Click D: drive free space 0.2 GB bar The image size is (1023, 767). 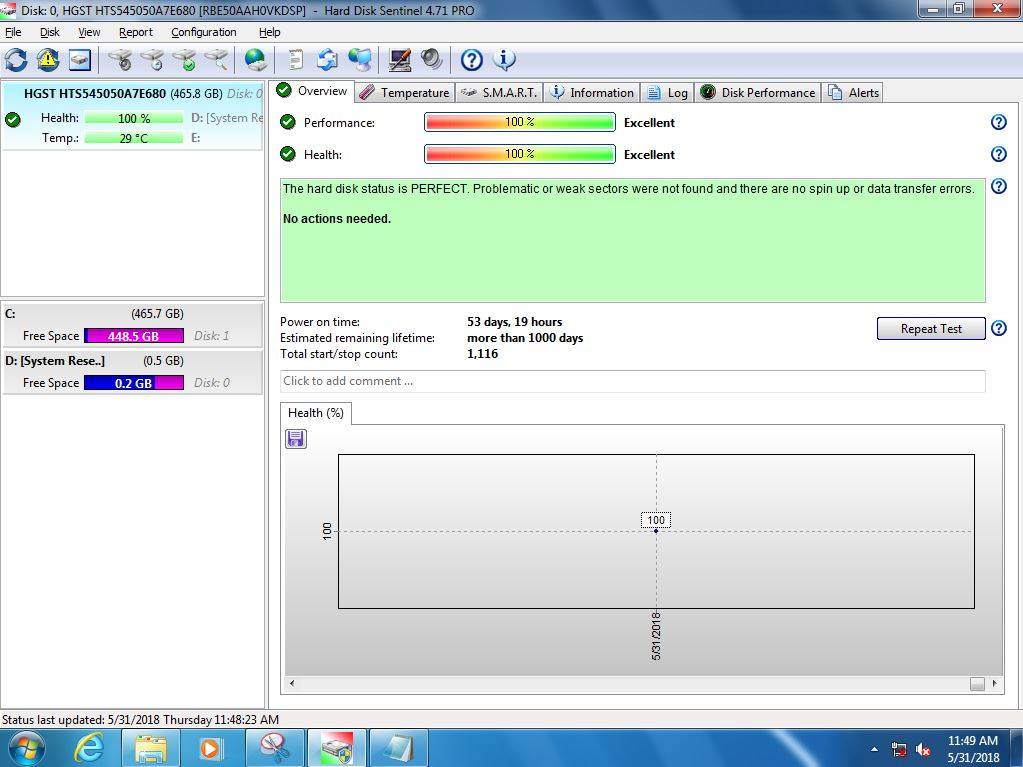[x=134, y=383]
